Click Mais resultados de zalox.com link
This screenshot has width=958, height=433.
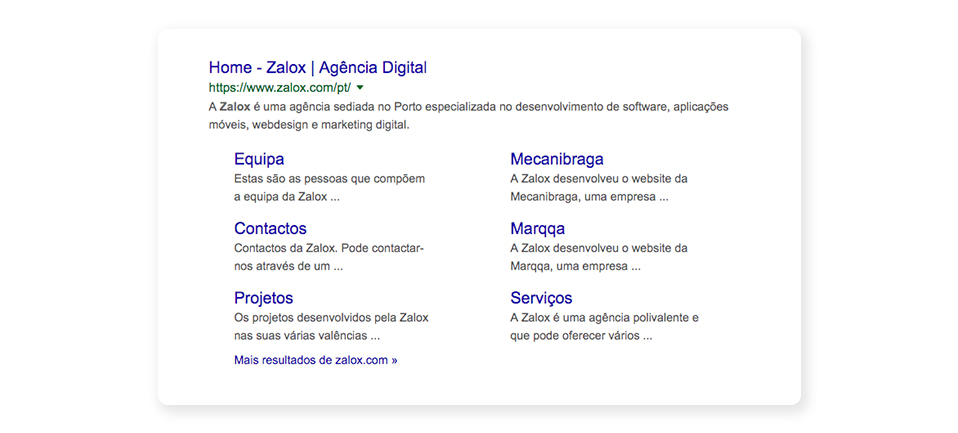[x=316, y=360]
